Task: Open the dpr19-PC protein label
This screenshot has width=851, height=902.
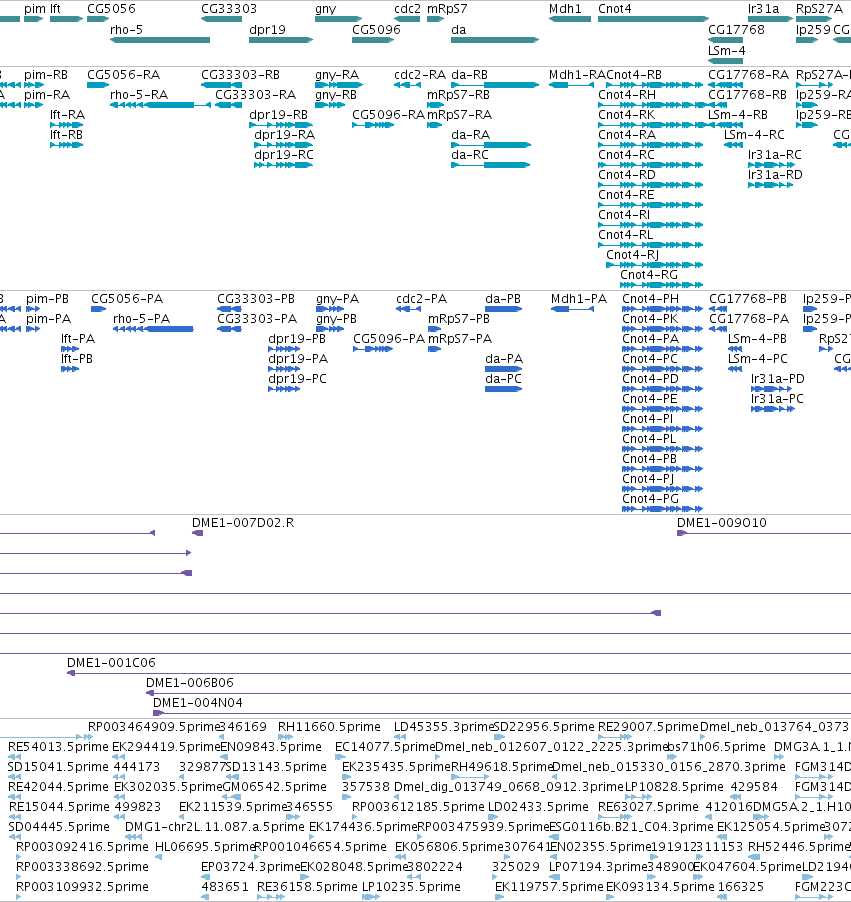Action: pos(297,378)
